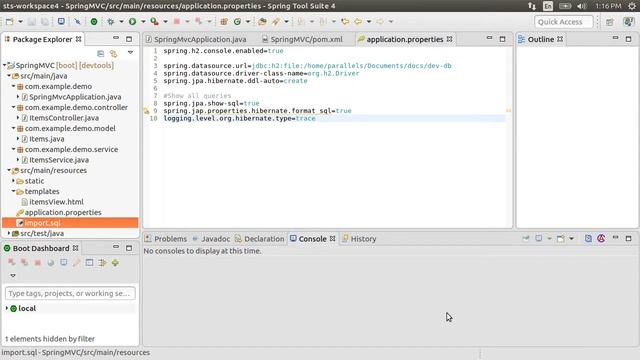Click the line 10 logging.level property text
The height and width of the screenshot is (360, 640).
[x=240, y=118]
